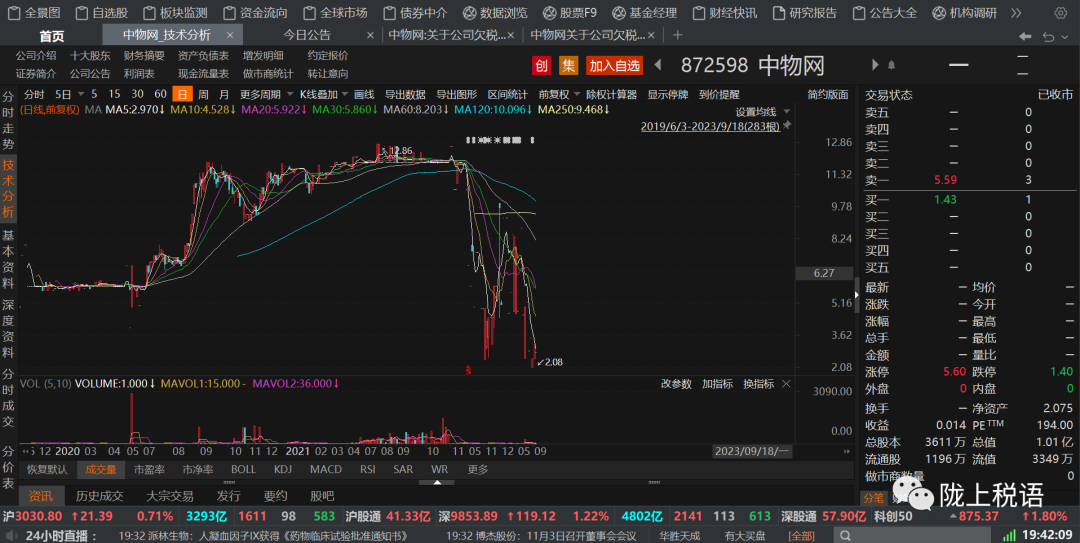1080x543 pixels.
Task: Open 公告大全 announcements
Action: pyautogui.click(x=884, y=12)
